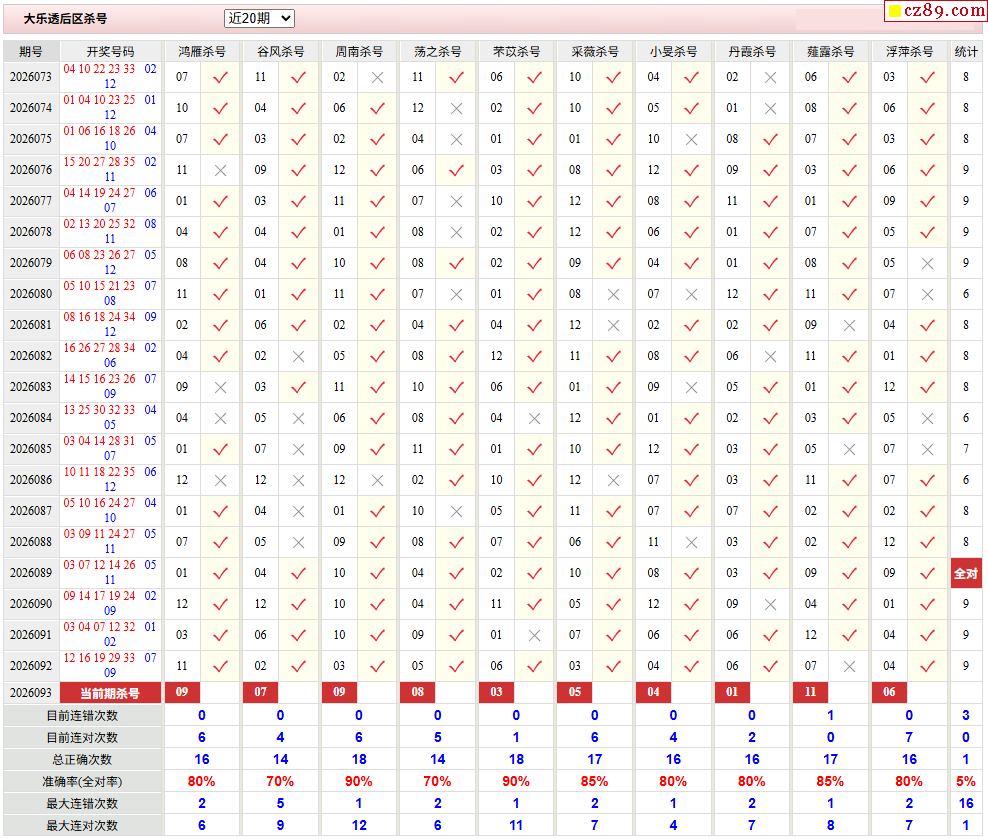Click the X mark in 鸿雁杀号 row 2026076

[221, 170]
